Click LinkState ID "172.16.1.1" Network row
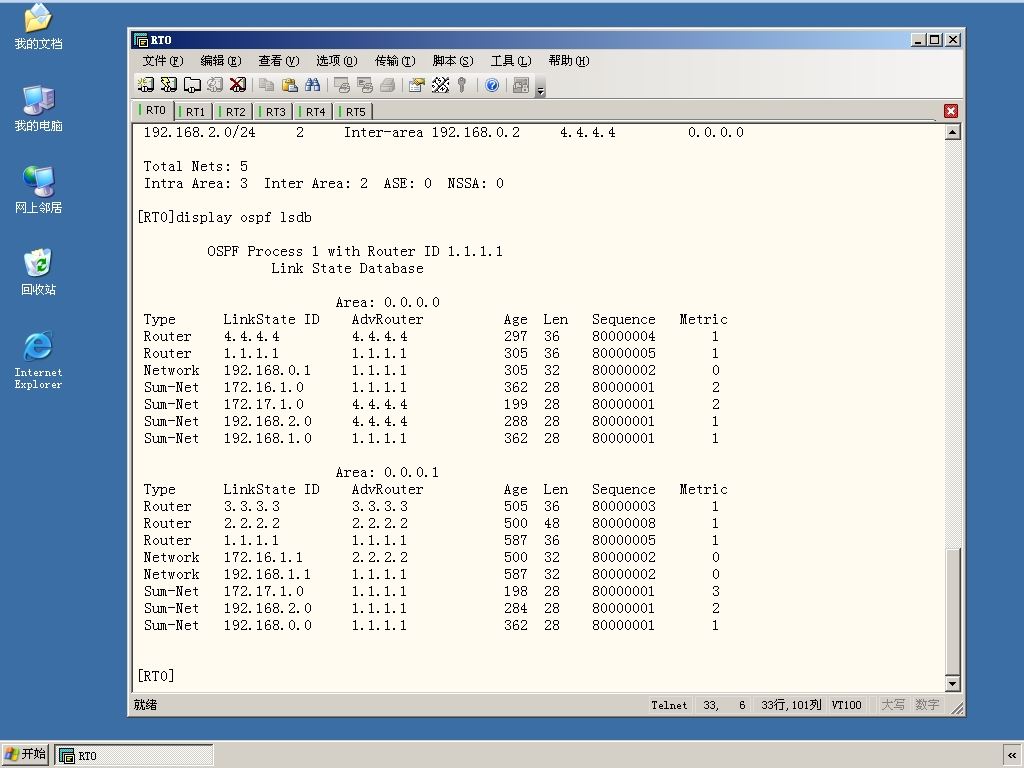The width and height of the screenshot is (1024, 768). click(263, 557)
